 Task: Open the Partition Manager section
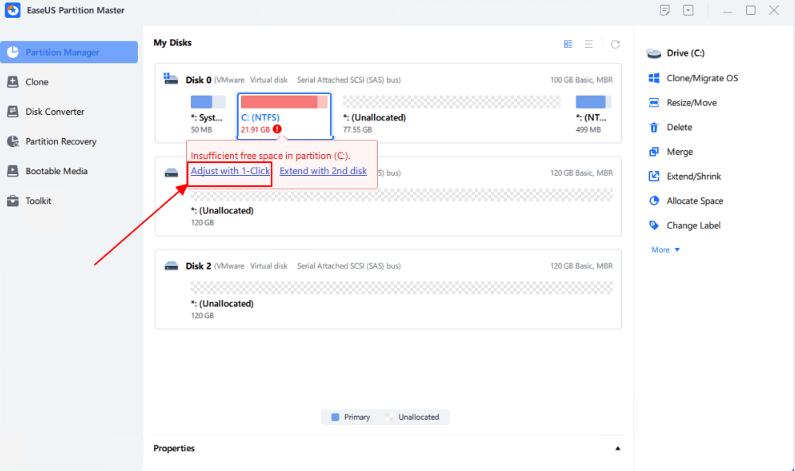click(69, 52)
